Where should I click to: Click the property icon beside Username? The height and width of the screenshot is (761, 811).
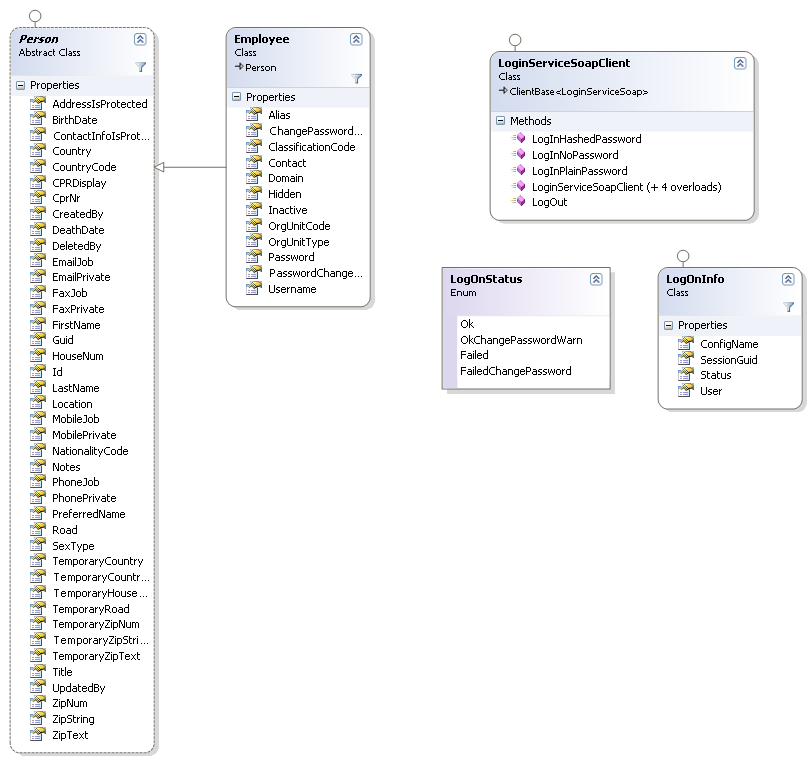[x=253, y=289]
